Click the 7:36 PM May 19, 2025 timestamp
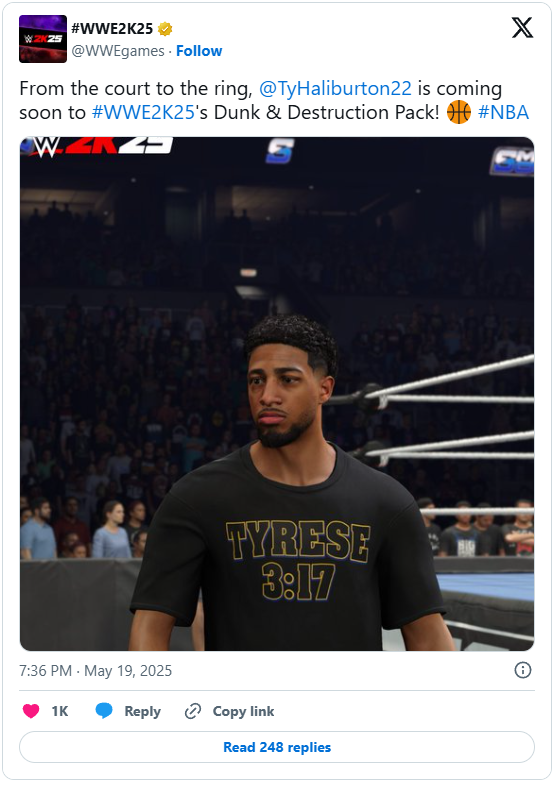 (x=96, y=670)
